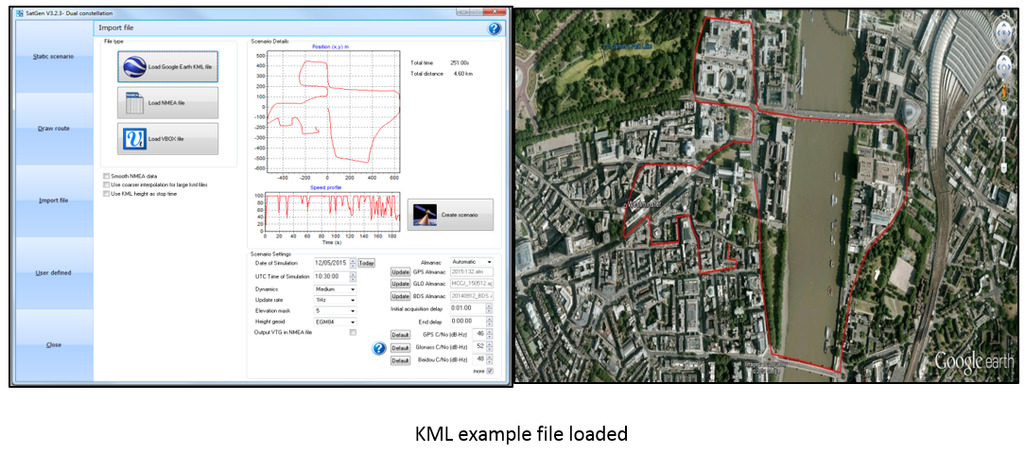Switch to Static scenario in sidebar

point(53,57)
